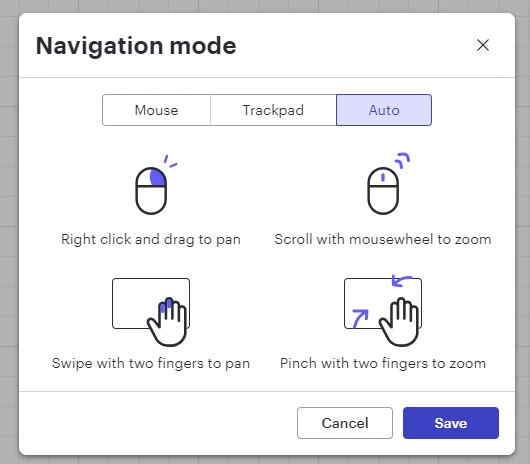Choose the Auto navigation mode
This screenshot has width=530, height=464.
point(384,110)
